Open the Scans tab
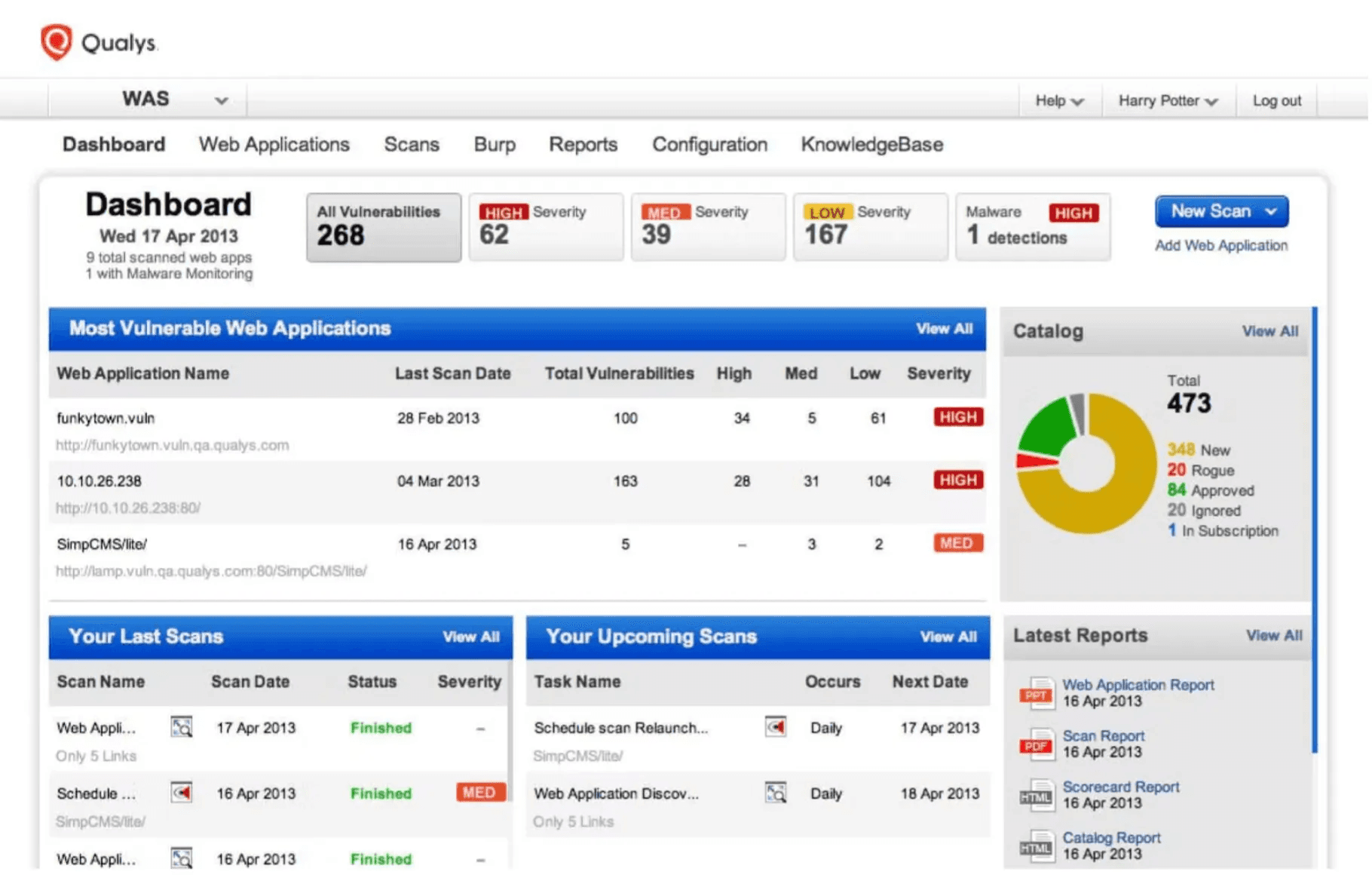Screen dimensions: 1372x884 point(412,145)
